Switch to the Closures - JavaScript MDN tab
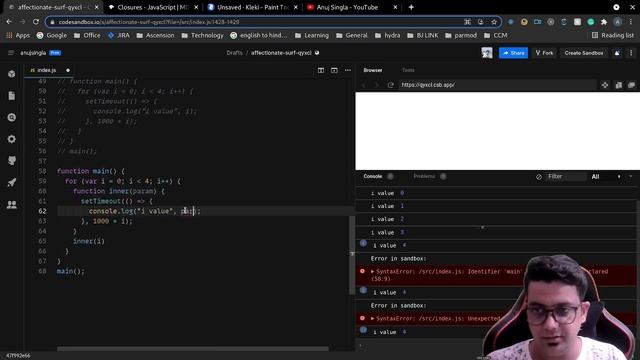 coord(152,7)
